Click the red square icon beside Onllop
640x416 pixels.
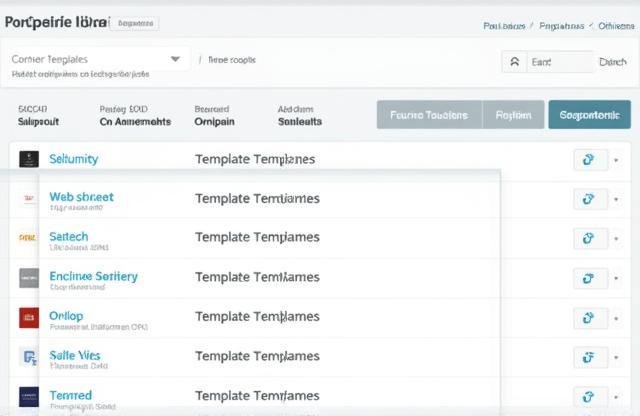(x=28, y=317)
